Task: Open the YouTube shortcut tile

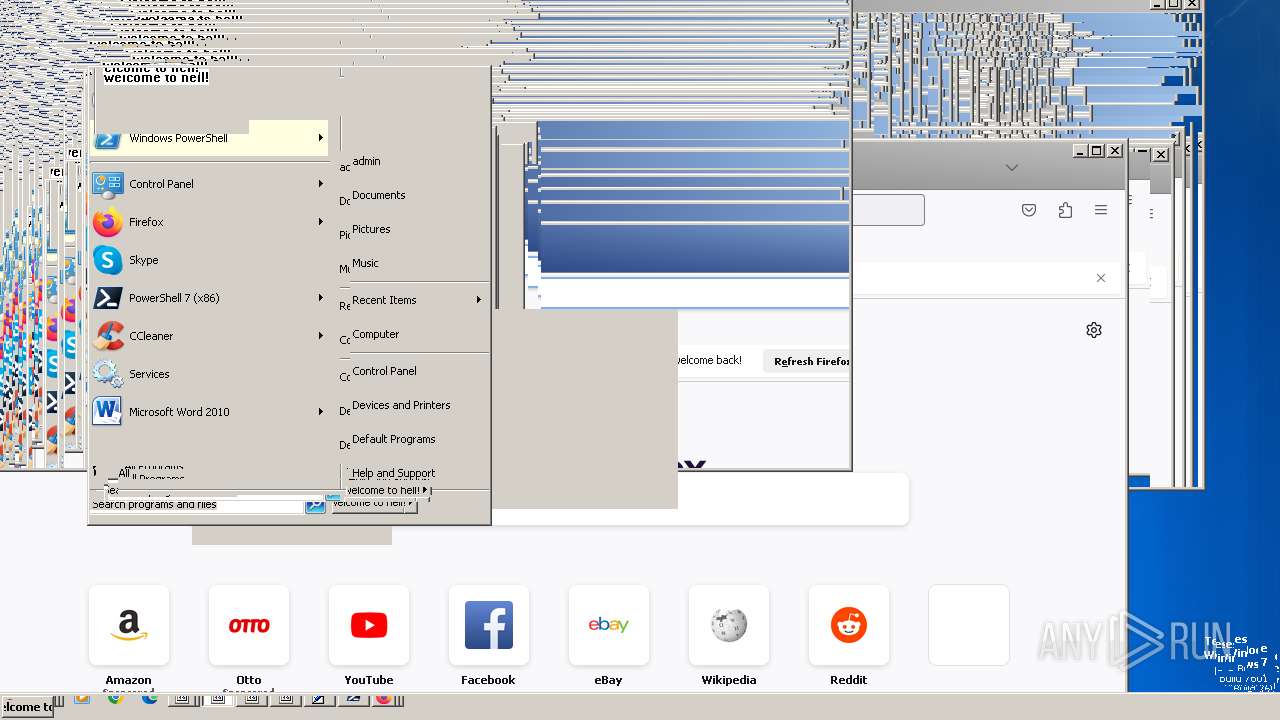Action: [369, 625]
